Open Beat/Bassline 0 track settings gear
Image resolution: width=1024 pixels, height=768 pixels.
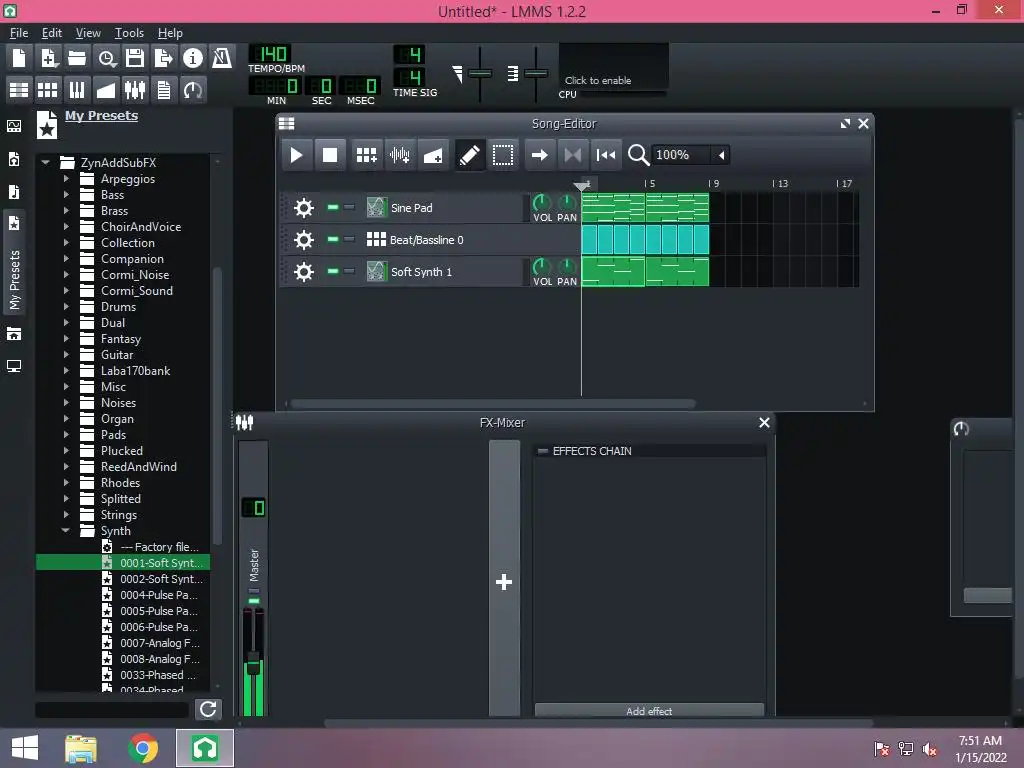pos(304,240)
